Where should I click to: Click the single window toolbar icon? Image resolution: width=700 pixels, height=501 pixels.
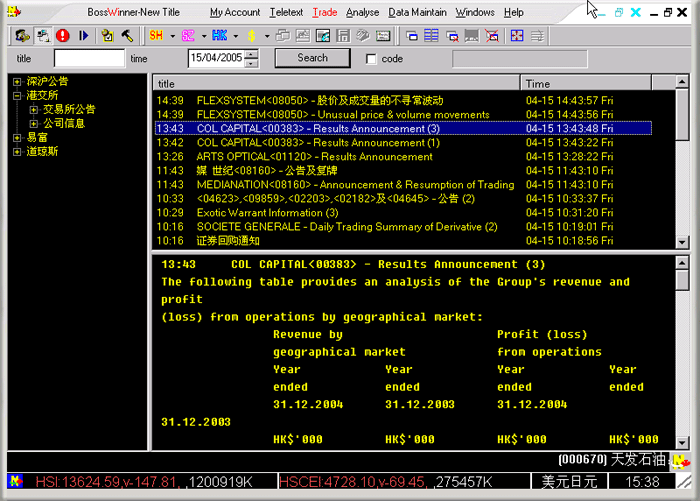point(412,36)
